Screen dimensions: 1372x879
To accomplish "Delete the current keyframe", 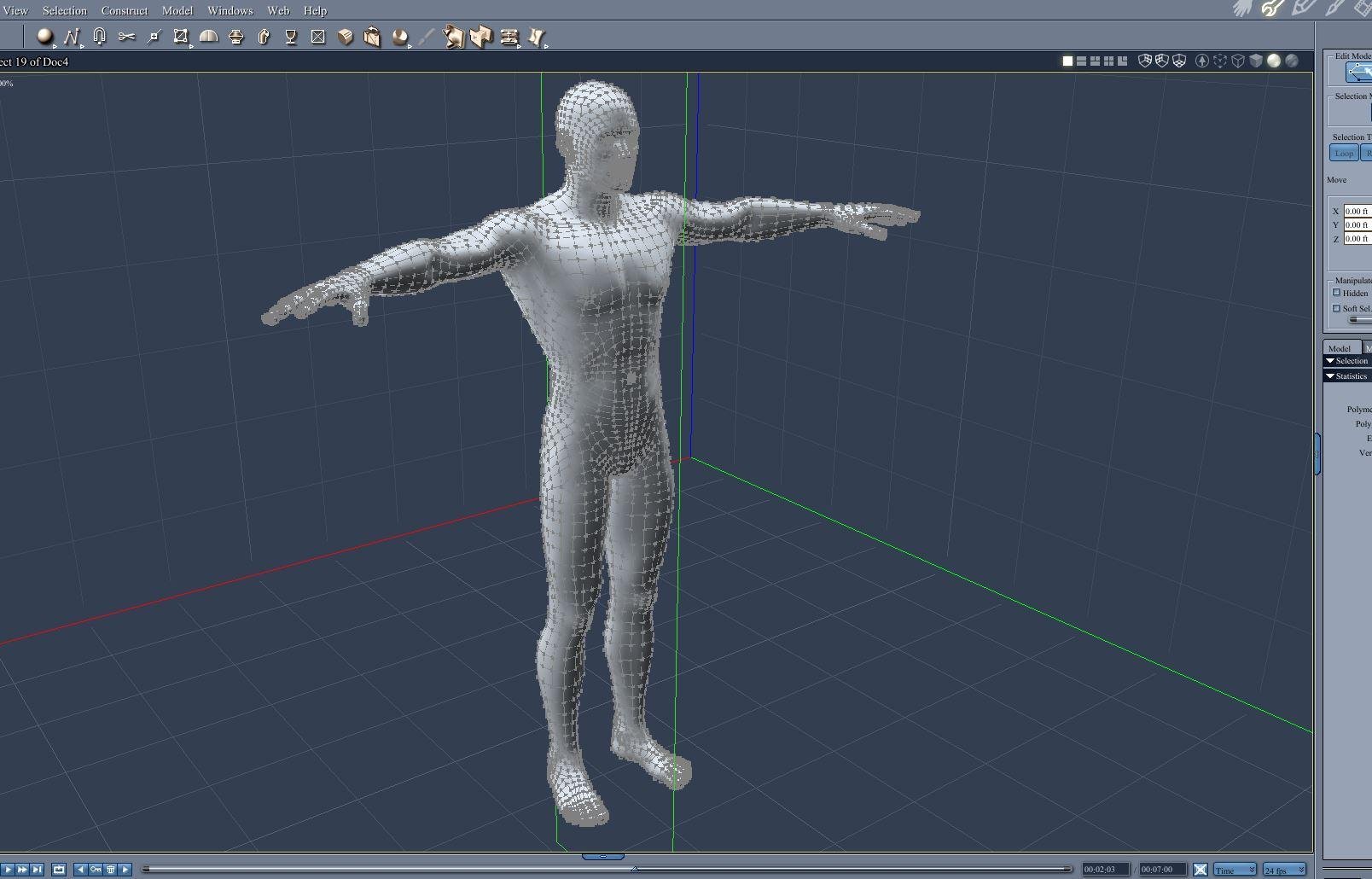I will point(111,870).
